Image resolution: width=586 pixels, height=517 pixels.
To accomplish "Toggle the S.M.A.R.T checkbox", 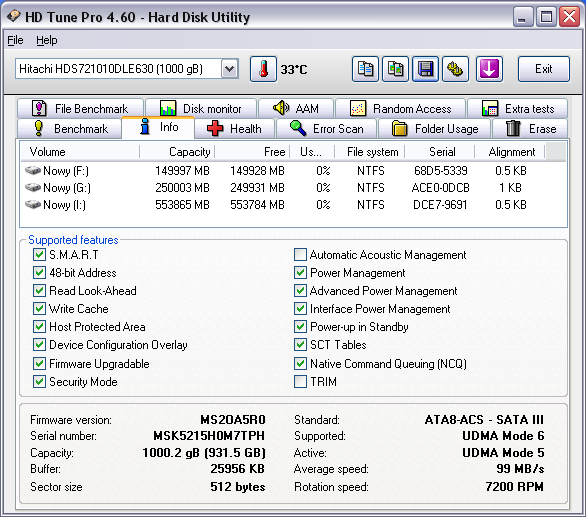I will tap(39, 255).
